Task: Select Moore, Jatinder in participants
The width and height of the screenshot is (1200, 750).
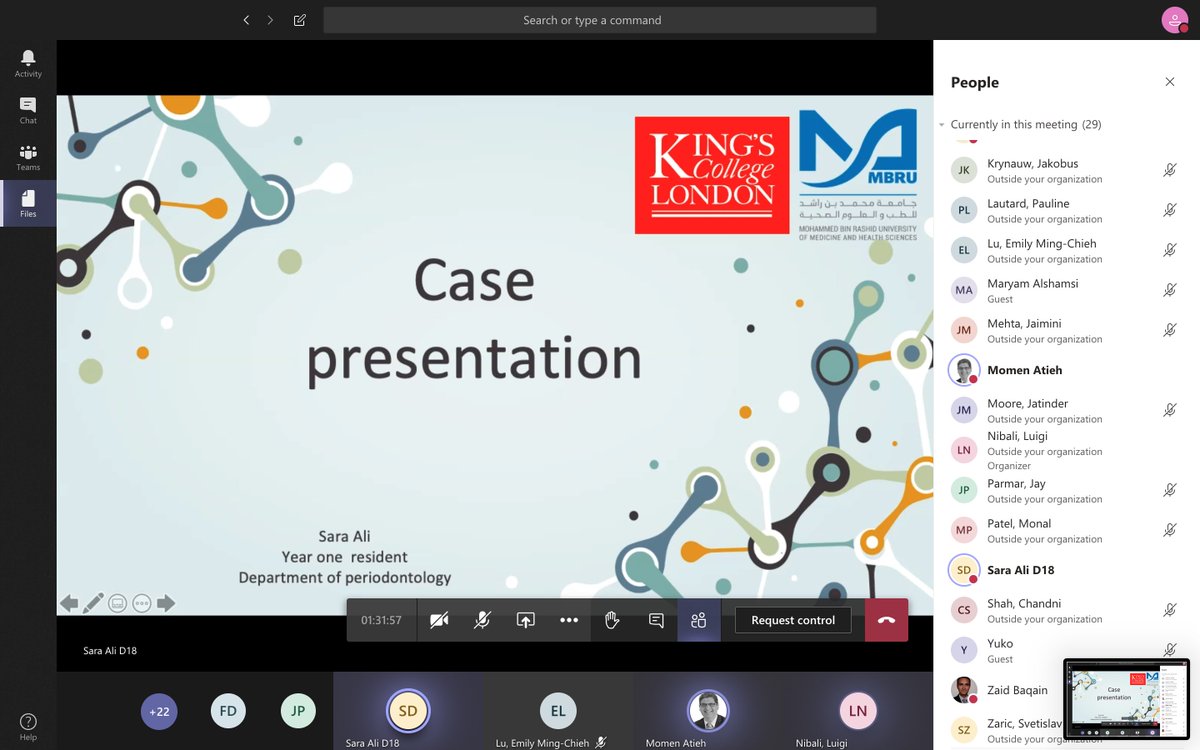Action: coord(1066,410)
